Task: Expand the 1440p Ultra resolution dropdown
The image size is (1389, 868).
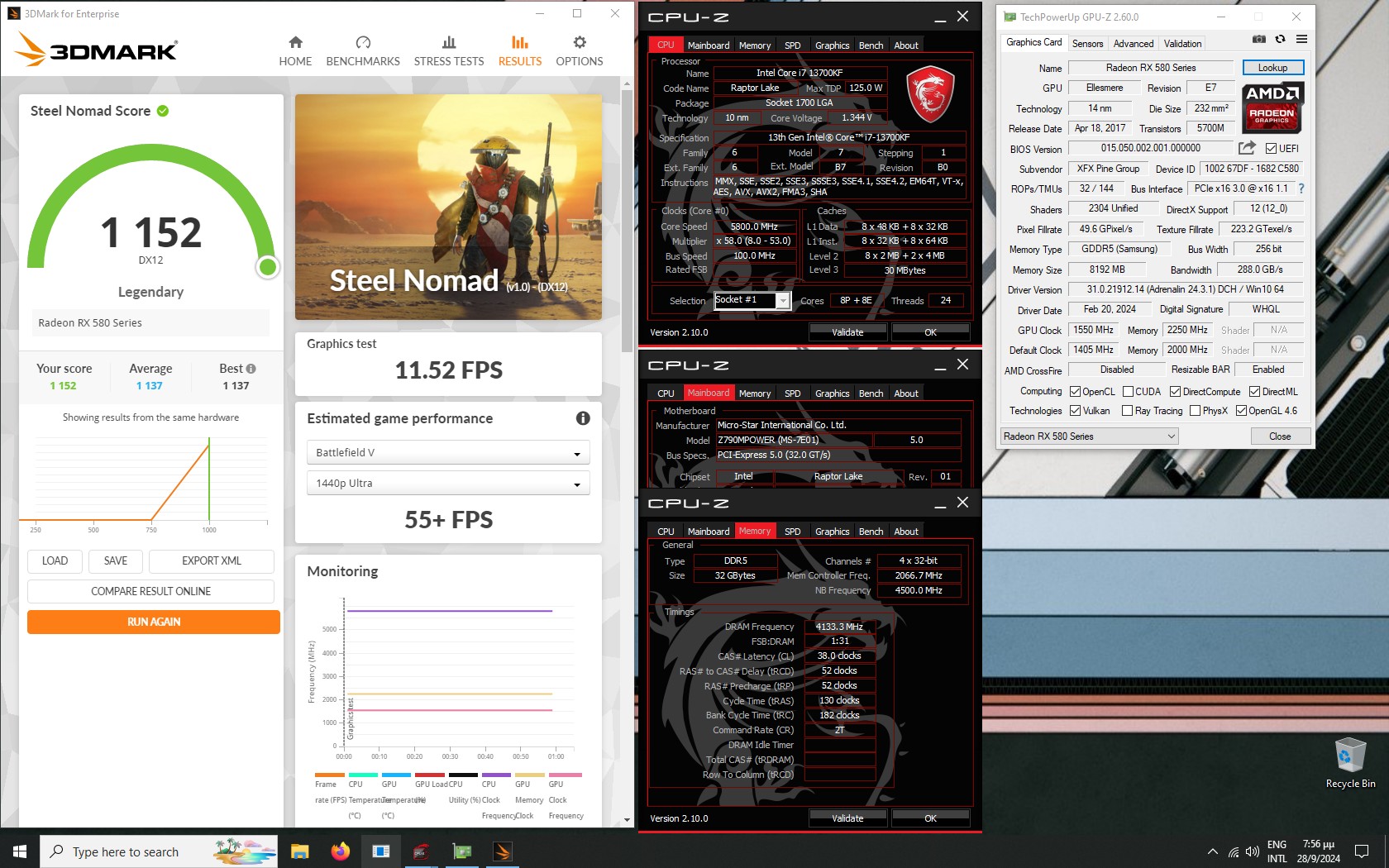Action: coord(448,483)
